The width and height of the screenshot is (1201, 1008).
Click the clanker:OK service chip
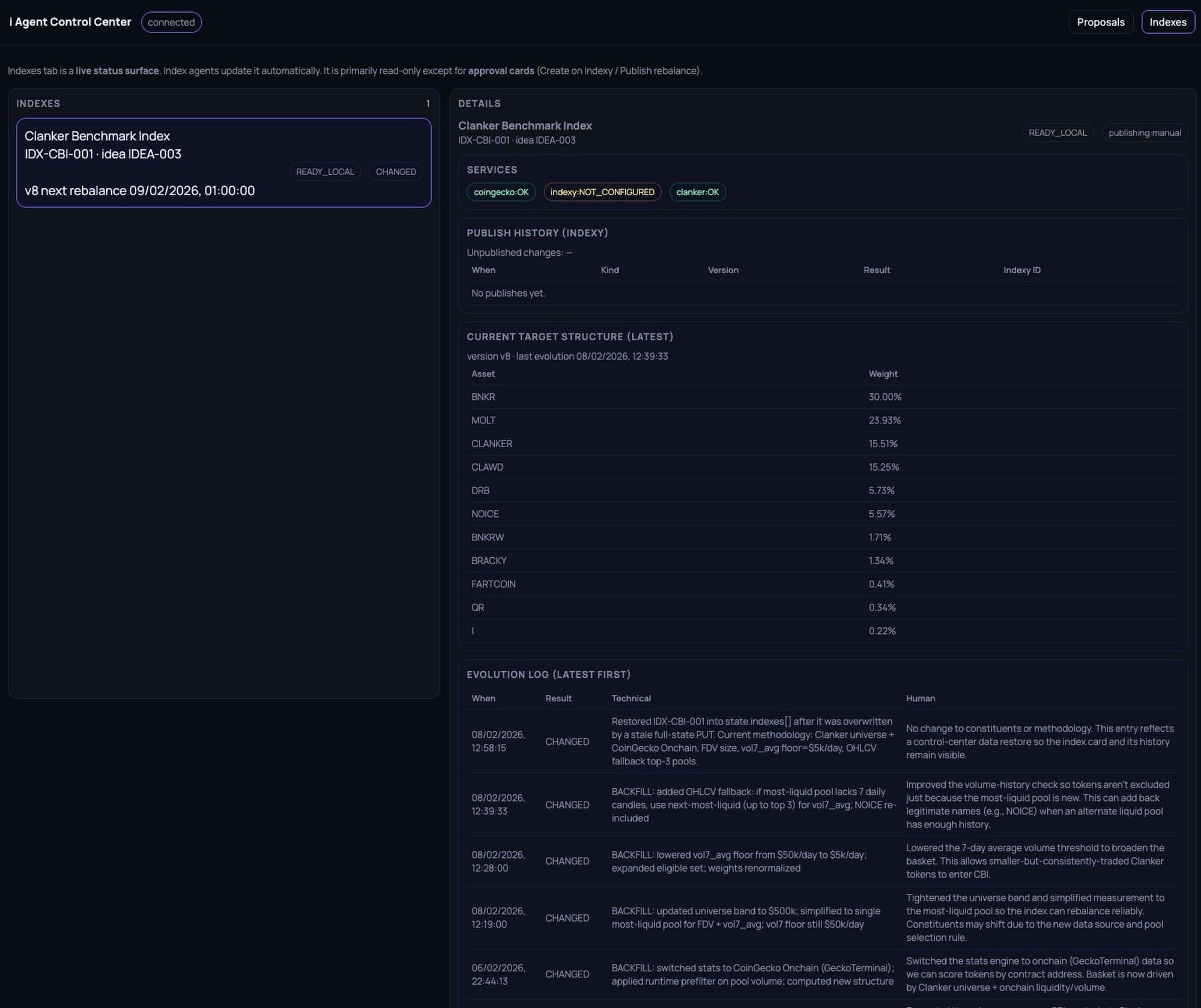point(697,192)
